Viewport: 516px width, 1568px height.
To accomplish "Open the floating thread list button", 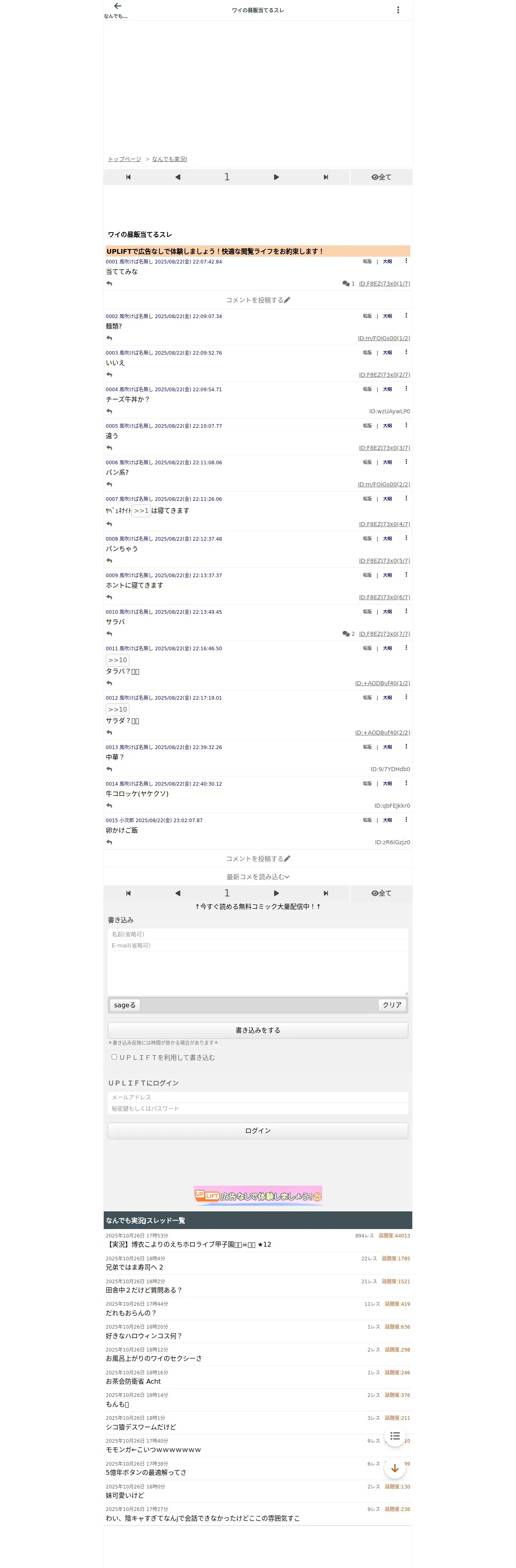I will [395, 1436].
